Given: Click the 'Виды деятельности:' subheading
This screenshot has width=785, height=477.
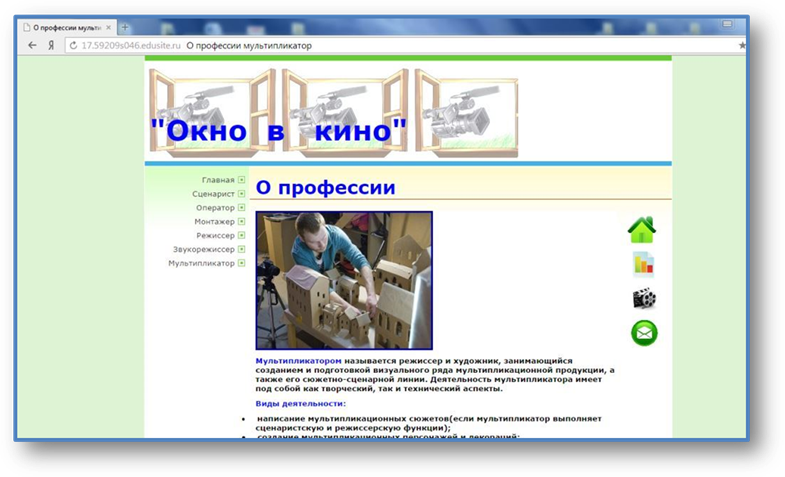Looking at the screenshot, I should (300, 403).
